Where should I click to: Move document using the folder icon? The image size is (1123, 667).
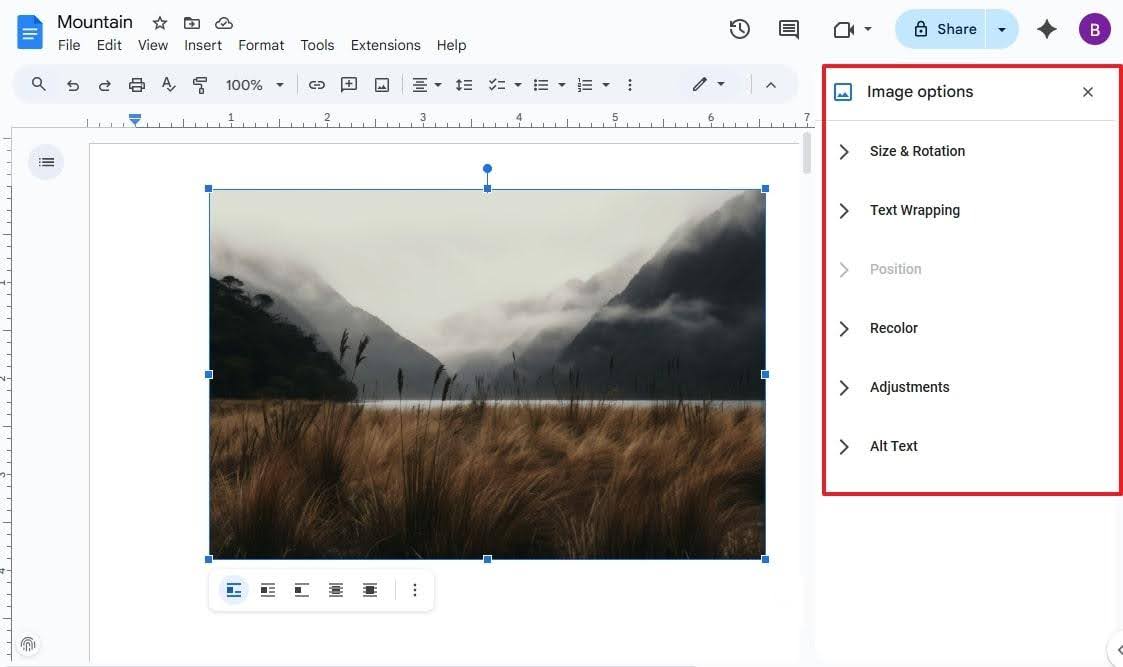tap(191, 23)
